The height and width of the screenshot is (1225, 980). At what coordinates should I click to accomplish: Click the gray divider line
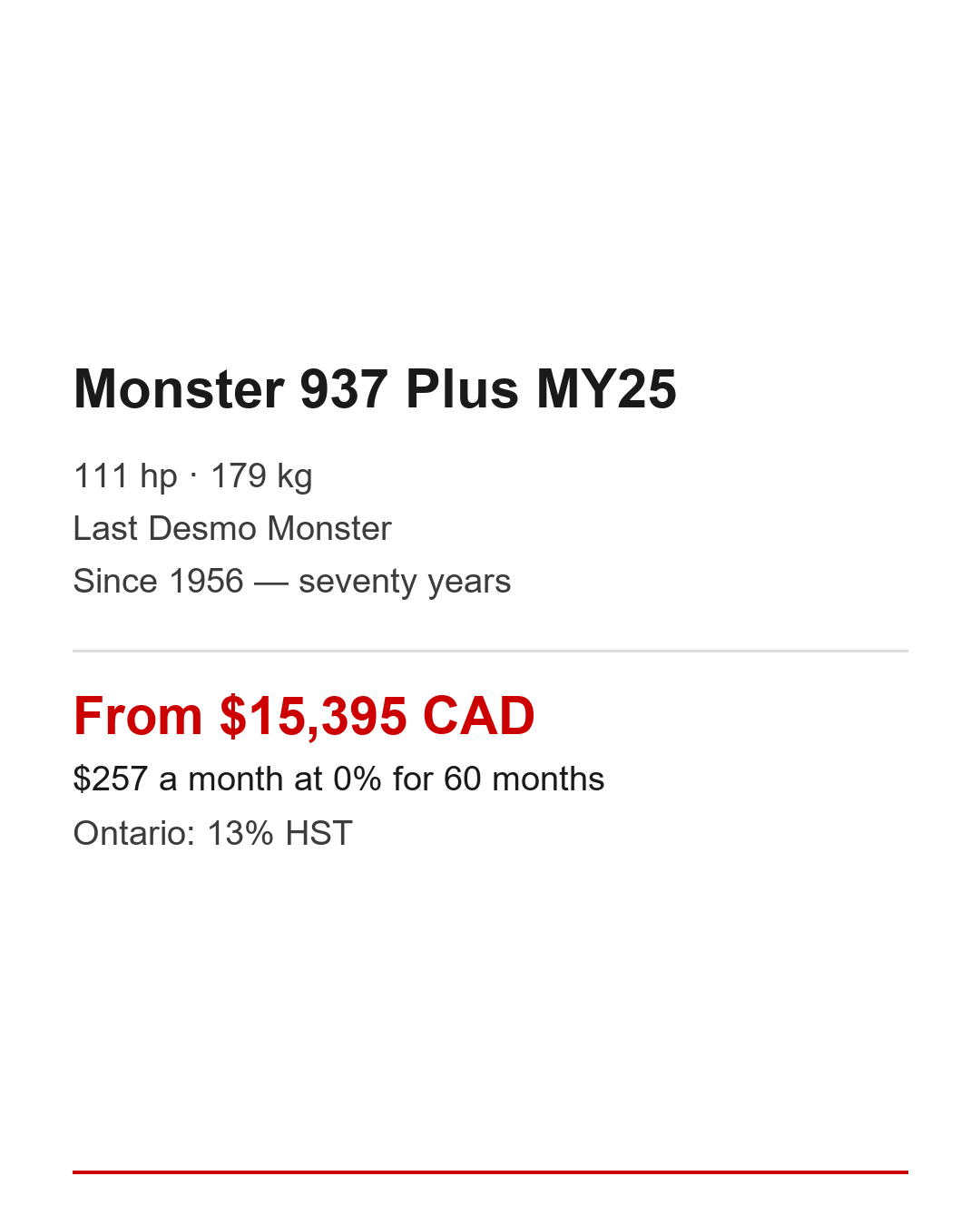490,651
